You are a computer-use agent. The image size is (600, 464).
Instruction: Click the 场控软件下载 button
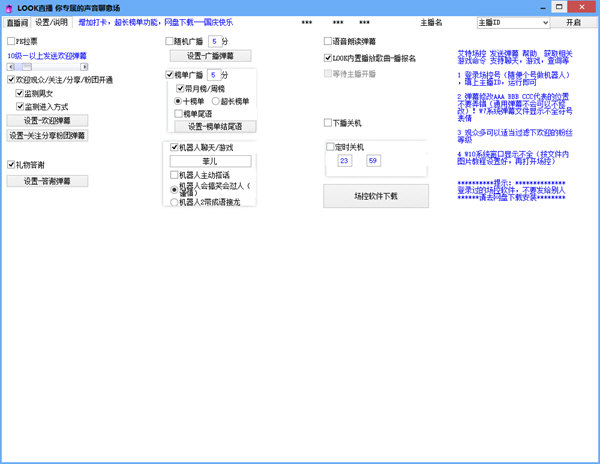(376, 196)
